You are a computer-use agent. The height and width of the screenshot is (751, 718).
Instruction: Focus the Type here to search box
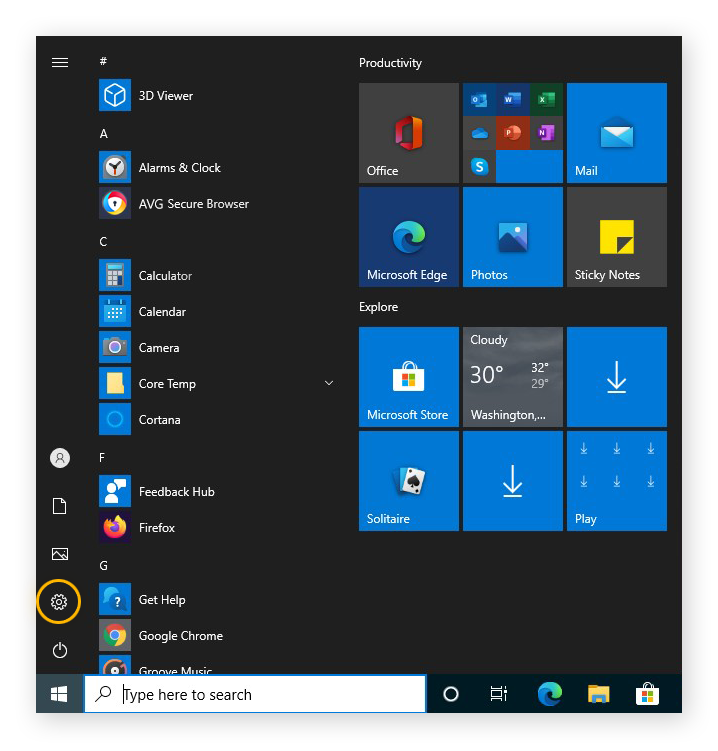pyautogui.click(x=255, y=694)
